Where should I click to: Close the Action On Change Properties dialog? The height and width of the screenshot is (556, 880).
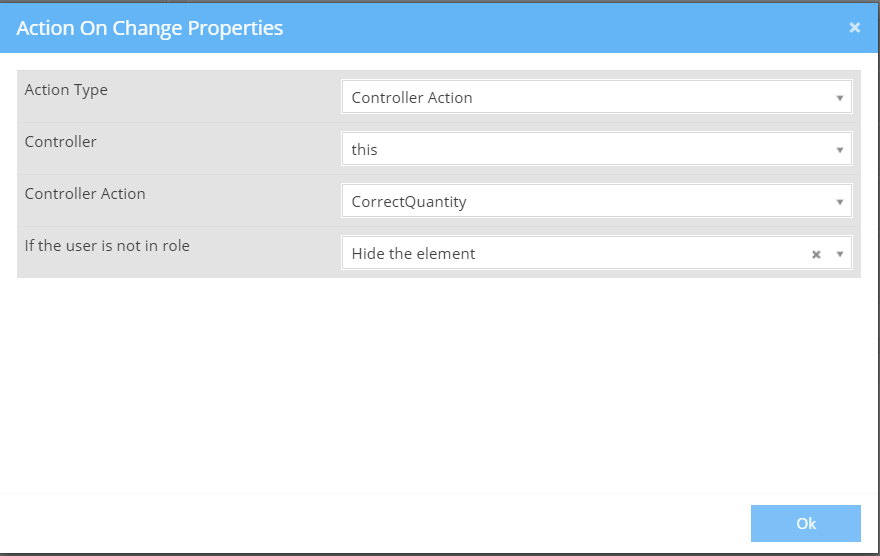pos(854,28)
